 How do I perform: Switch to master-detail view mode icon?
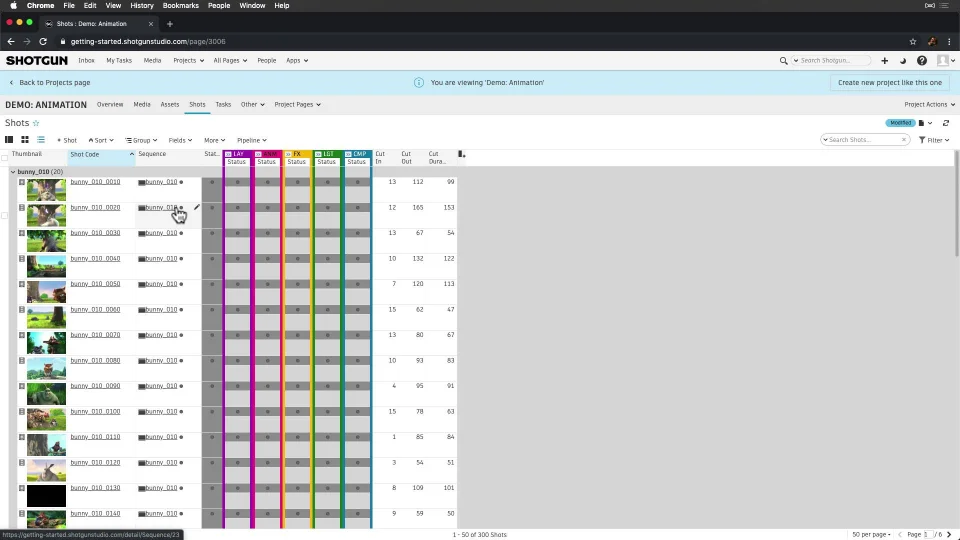pyautogui.click(x=9, y=140)
